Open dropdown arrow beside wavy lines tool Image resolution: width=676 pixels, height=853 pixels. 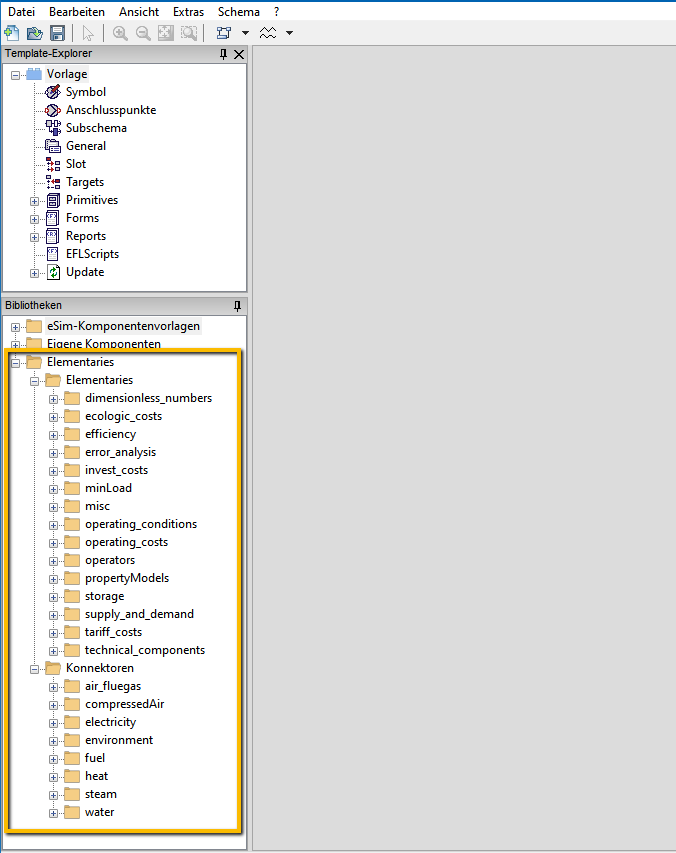(289, 33)
